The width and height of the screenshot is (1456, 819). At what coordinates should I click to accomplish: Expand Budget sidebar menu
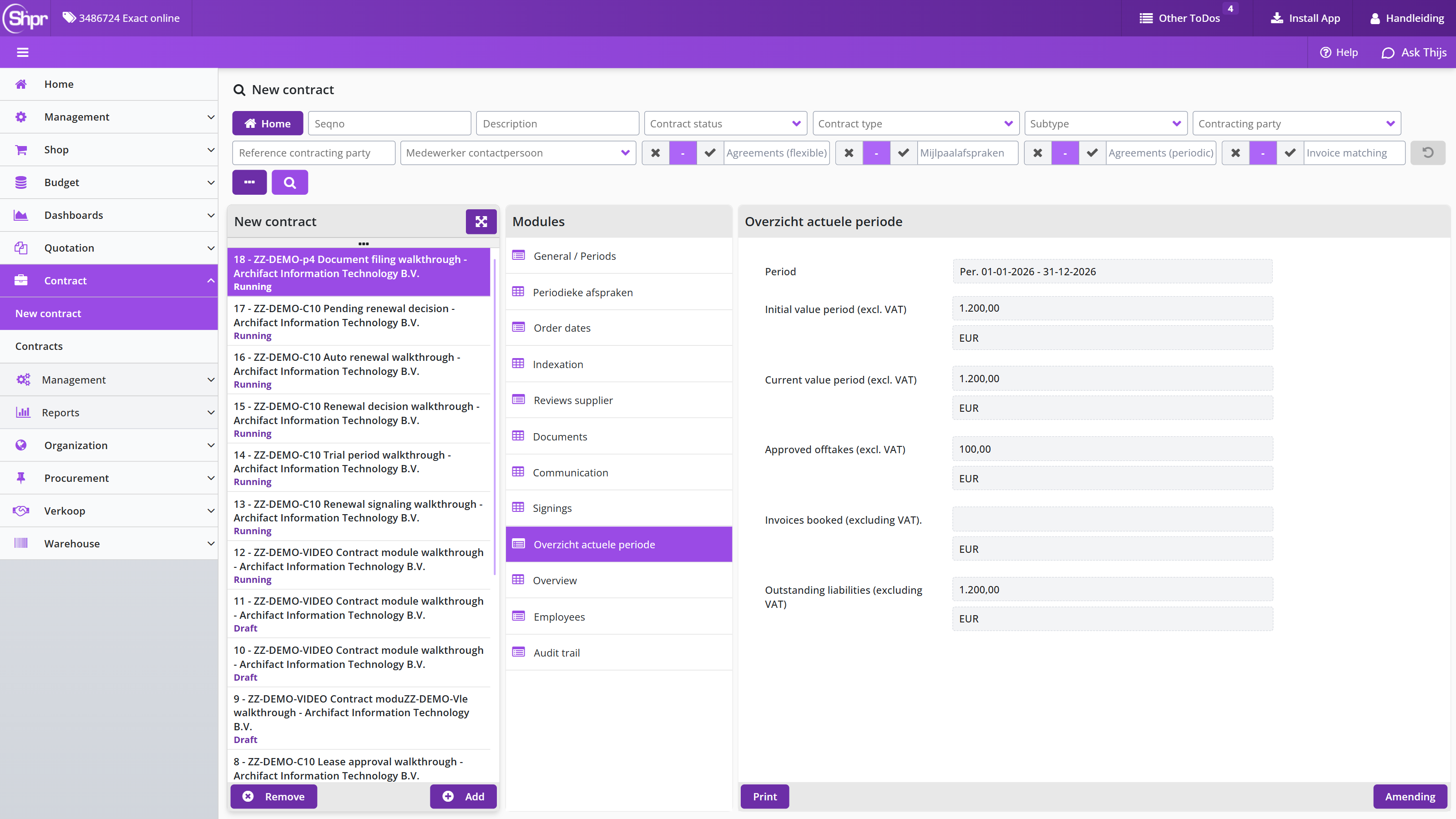[109, 182]
